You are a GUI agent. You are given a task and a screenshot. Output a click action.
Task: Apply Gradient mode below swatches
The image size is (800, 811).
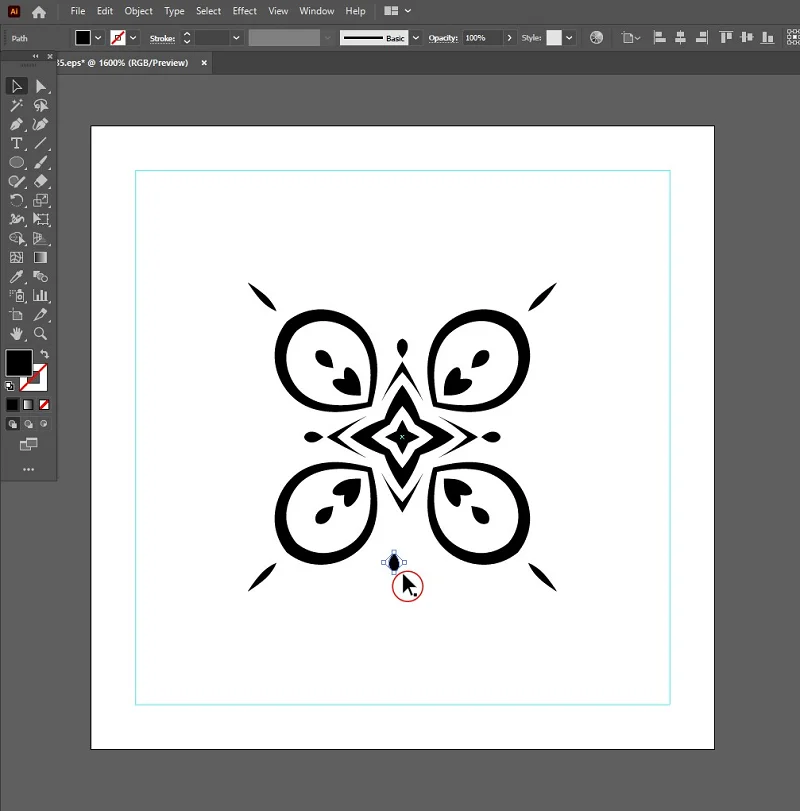28,404
